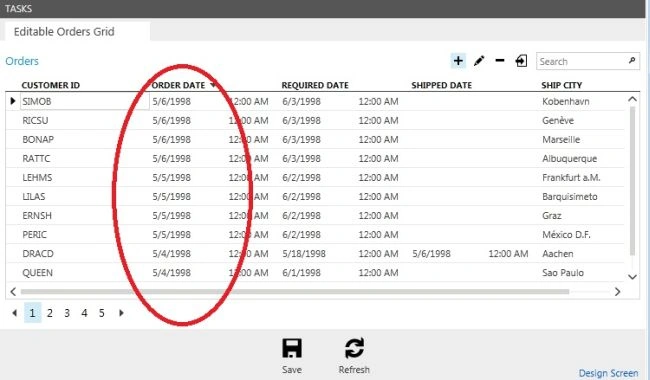Sort by the Ship City column header
The image size is (650, 380).
coord(562,85)
